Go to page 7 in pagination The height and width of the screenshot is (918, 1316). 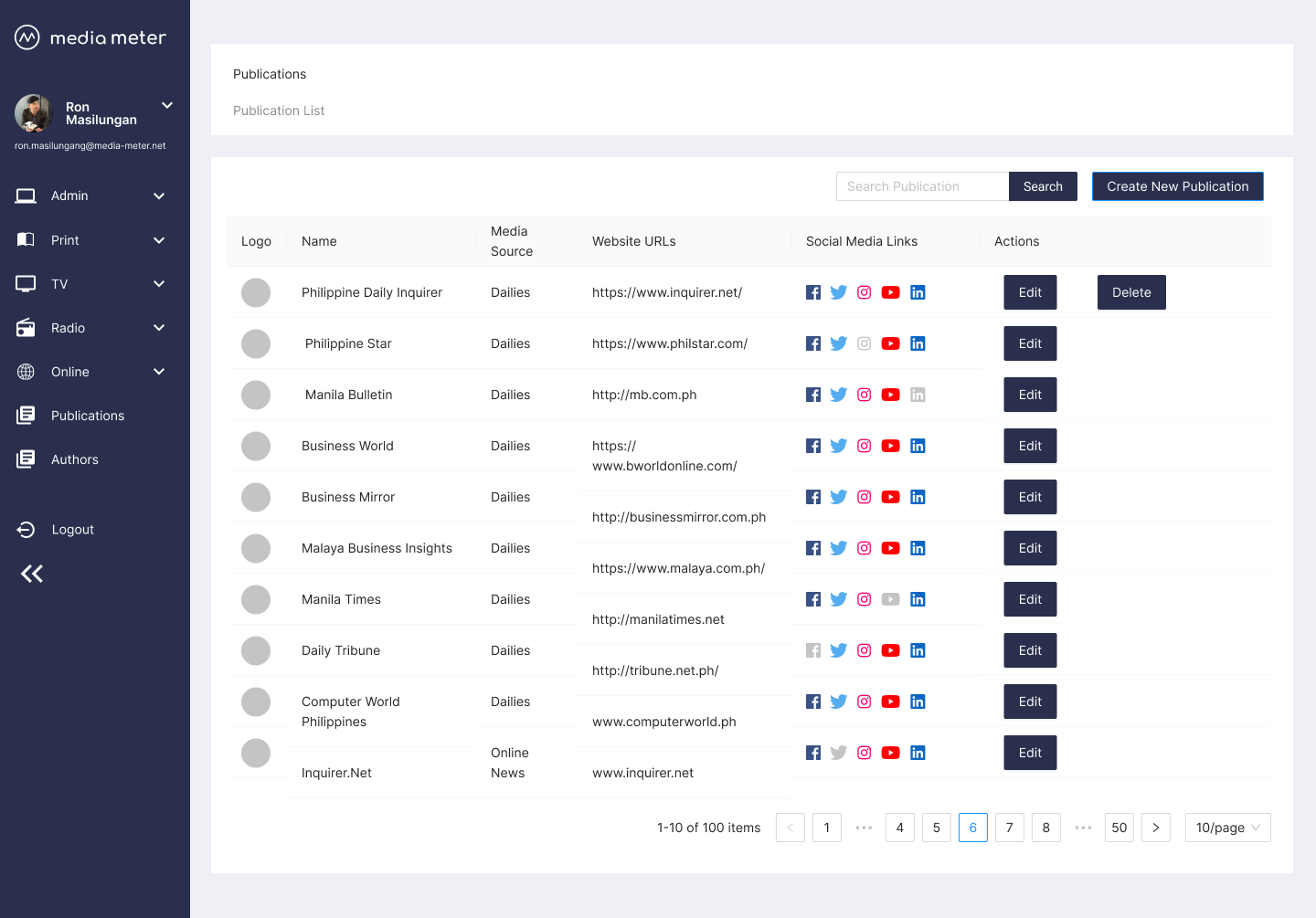(x=1009, y=828)
